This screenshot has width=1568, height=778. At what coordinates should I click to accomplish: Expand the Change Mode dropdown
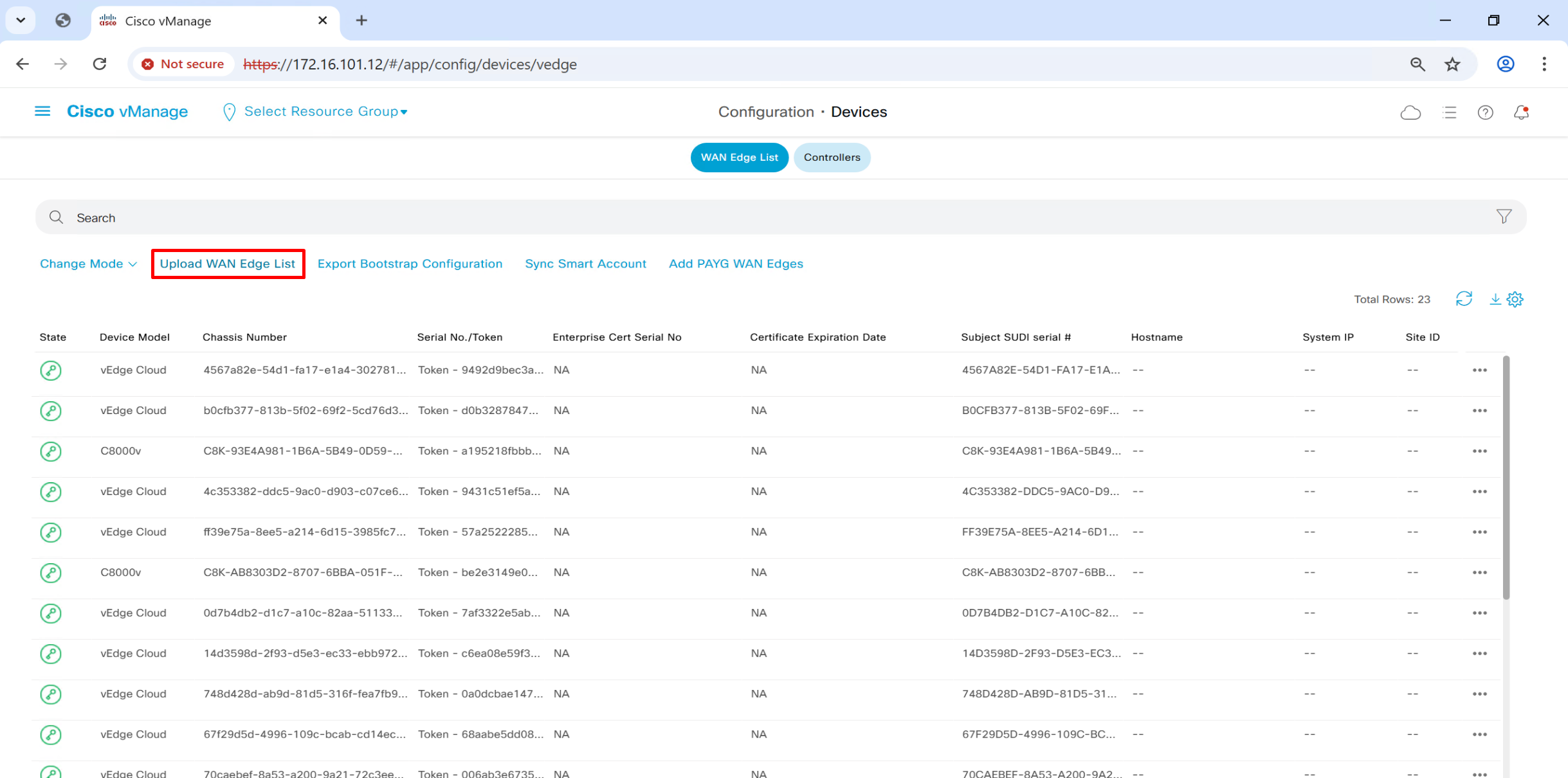(88, 264)
